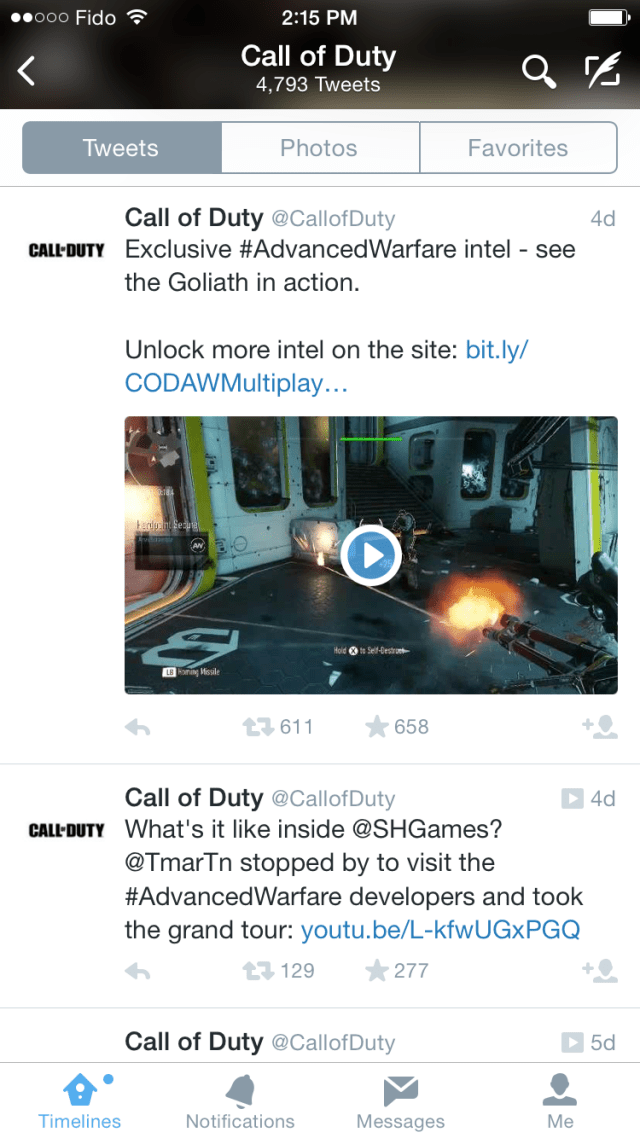Open the bit.ly CODAWMultiplay link
640x1138 pixels.
coord(327,367)
